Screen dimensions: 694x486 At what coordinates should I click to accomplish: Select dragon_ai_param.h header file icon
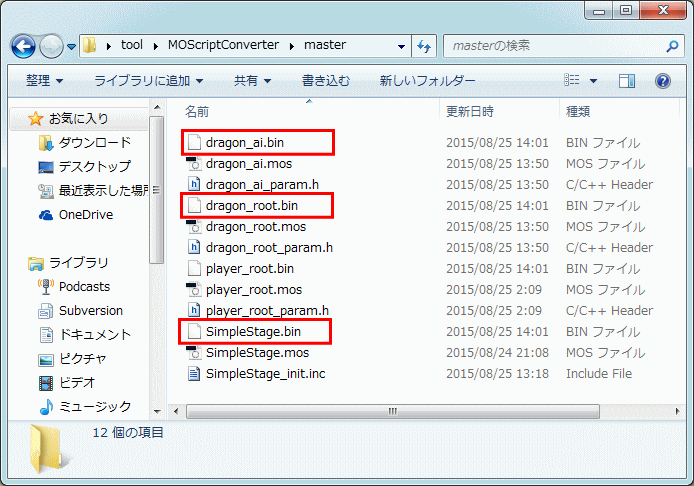[x=194, y=185]
